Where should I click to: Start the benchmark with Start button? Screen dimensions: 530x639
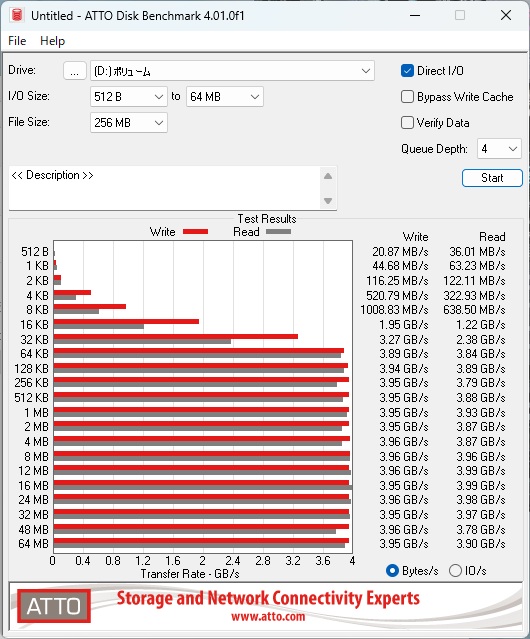coord(492,178)
